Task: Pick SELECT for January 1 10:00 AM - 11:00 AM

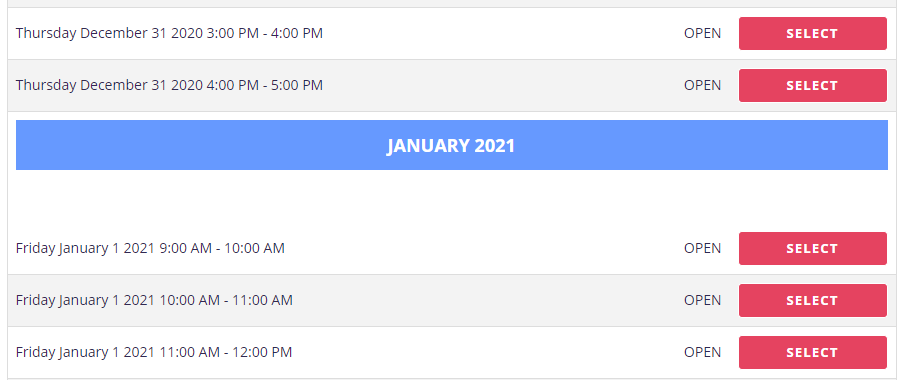Action: pyautogui.click(x=813, y=300)
